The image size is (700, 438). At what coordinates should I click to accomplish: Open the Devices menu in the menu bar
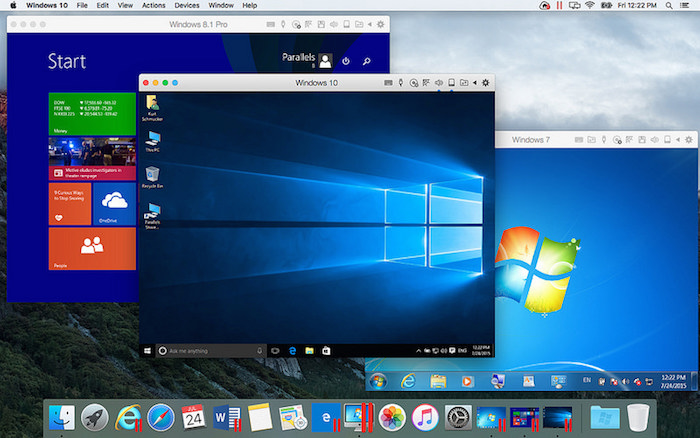(187, 6)
